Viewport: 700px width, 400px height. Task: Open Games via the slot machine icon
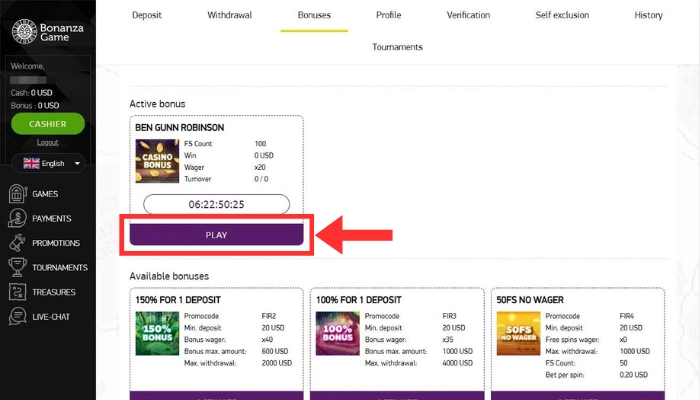coord(17,194)
